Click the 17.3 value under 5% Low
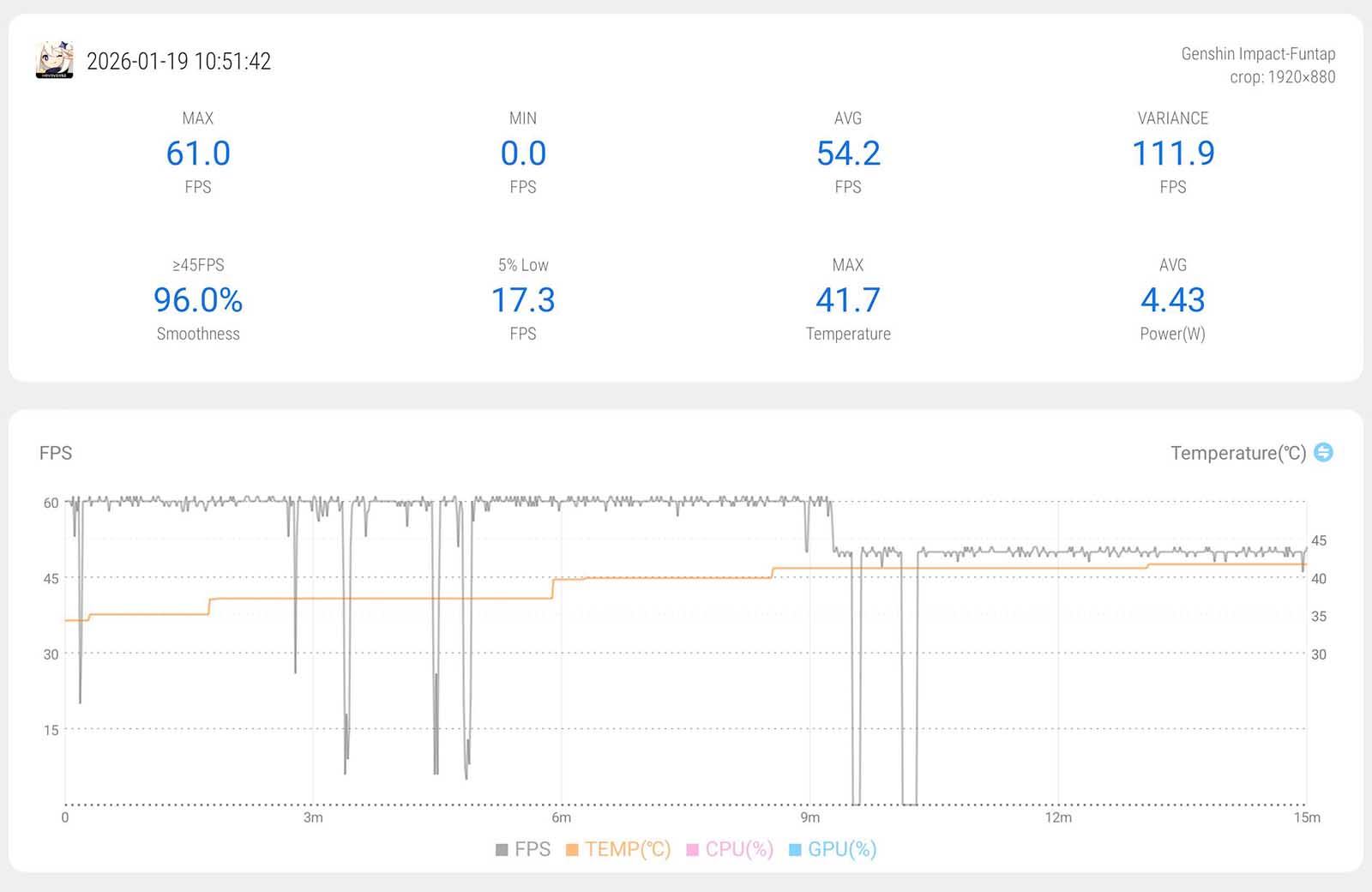 point(523,300)
